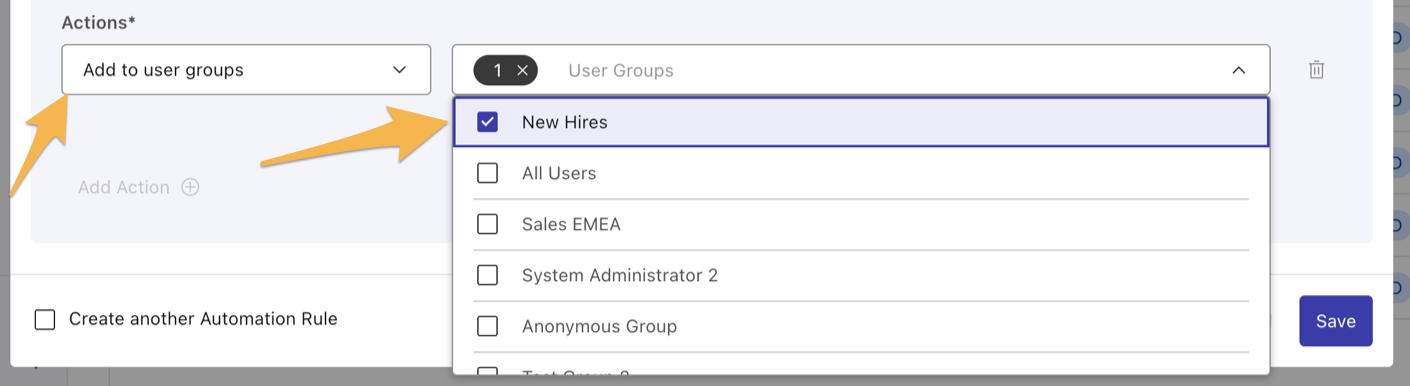Select the System Administrator 2 option text
Screen dimensions: 1410x386
[x=620, y=275]
